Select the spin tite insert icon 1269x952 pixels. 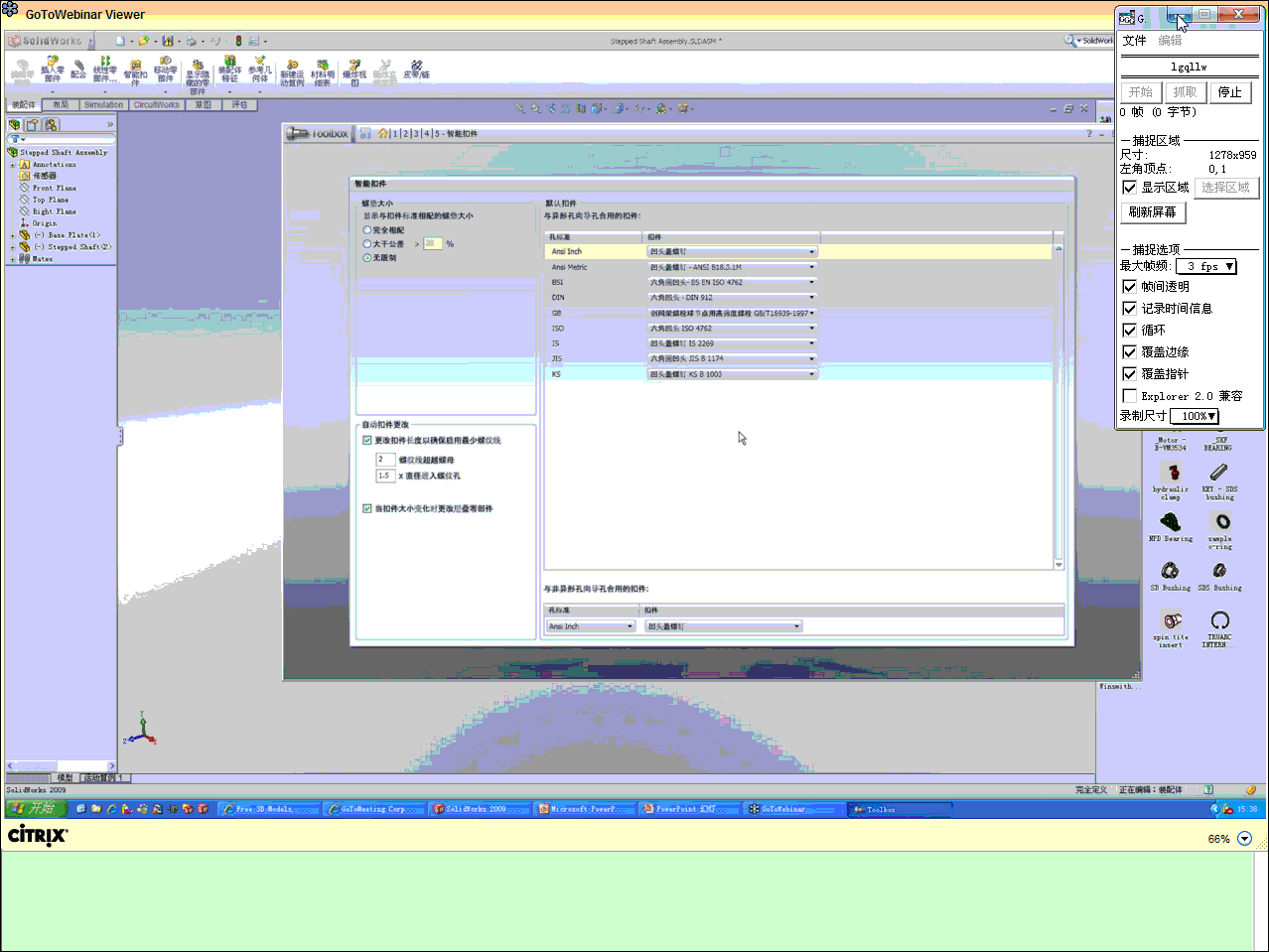pyautogui.click(x=1172, y=621)
